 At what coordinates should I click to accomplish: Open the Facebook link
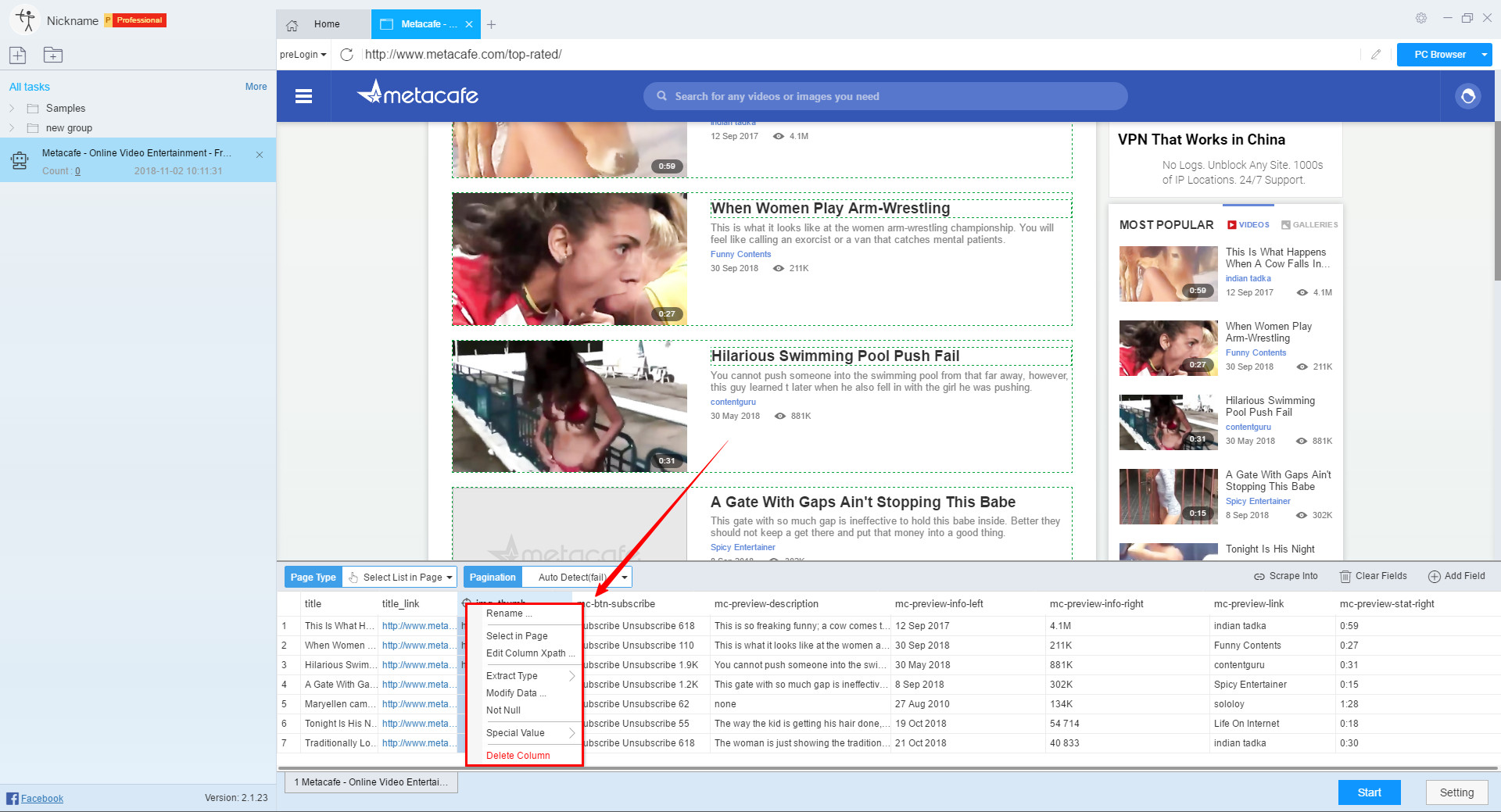[42, 799]
